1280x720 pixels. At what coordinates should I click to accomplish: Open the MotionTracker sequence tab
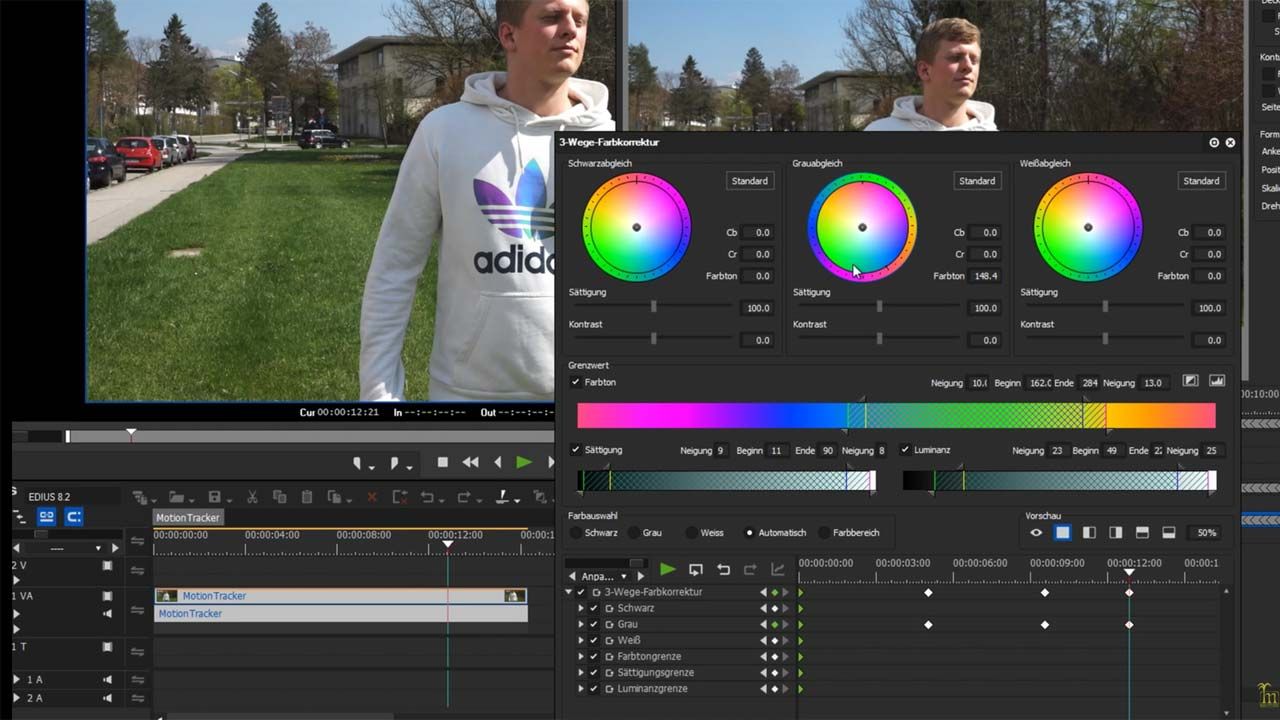point(189,517)
